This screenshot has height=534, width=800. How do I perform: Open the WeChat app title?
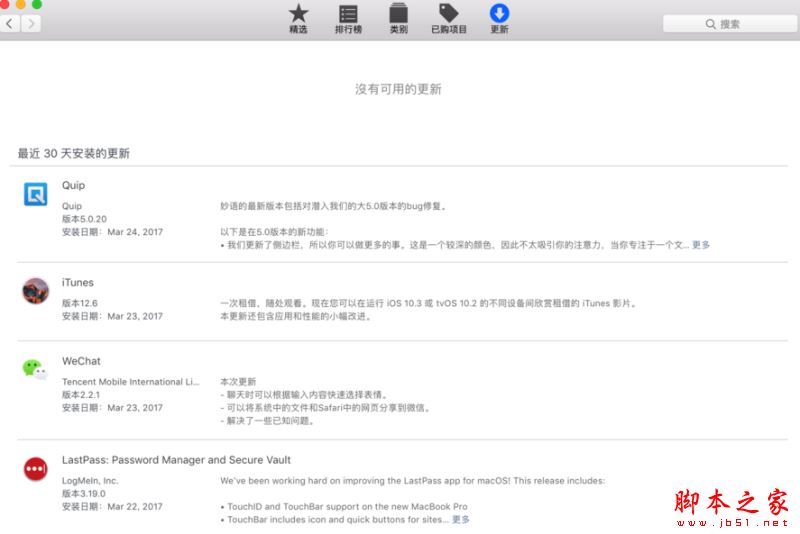pos(81,361)
